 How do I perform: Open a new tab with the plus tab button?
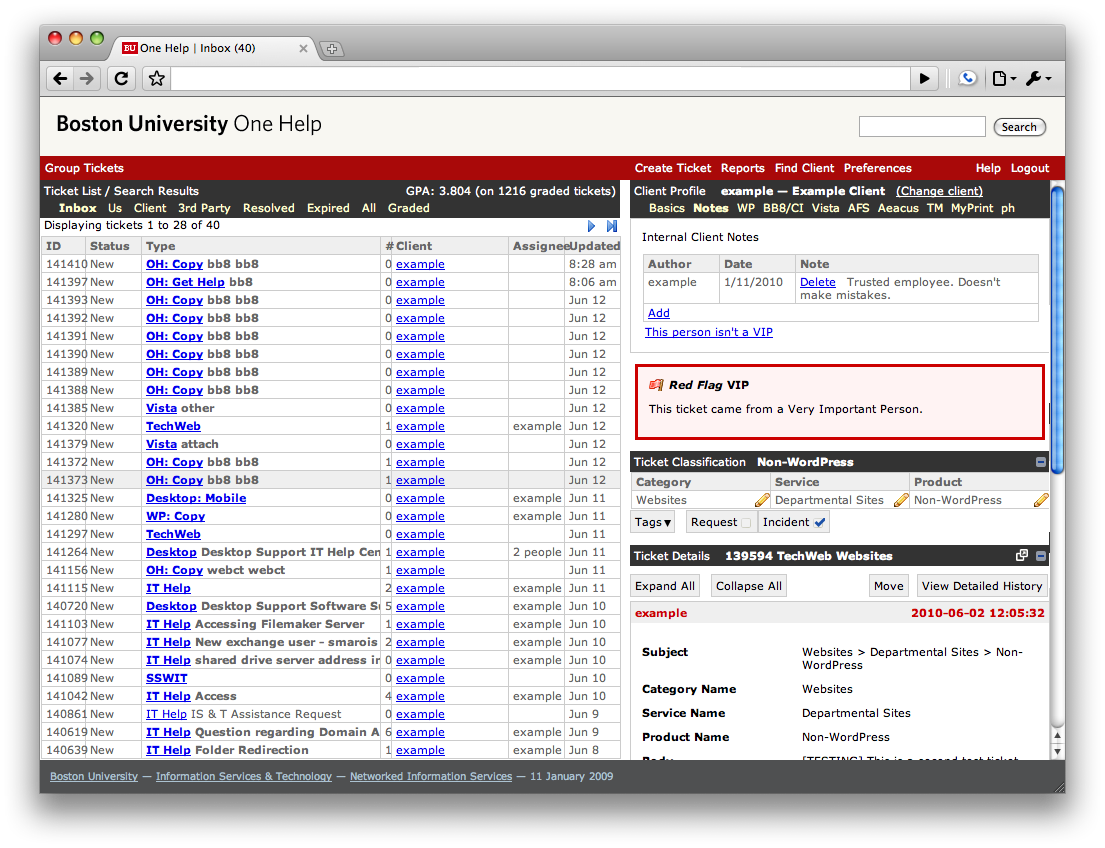point(331,49)
